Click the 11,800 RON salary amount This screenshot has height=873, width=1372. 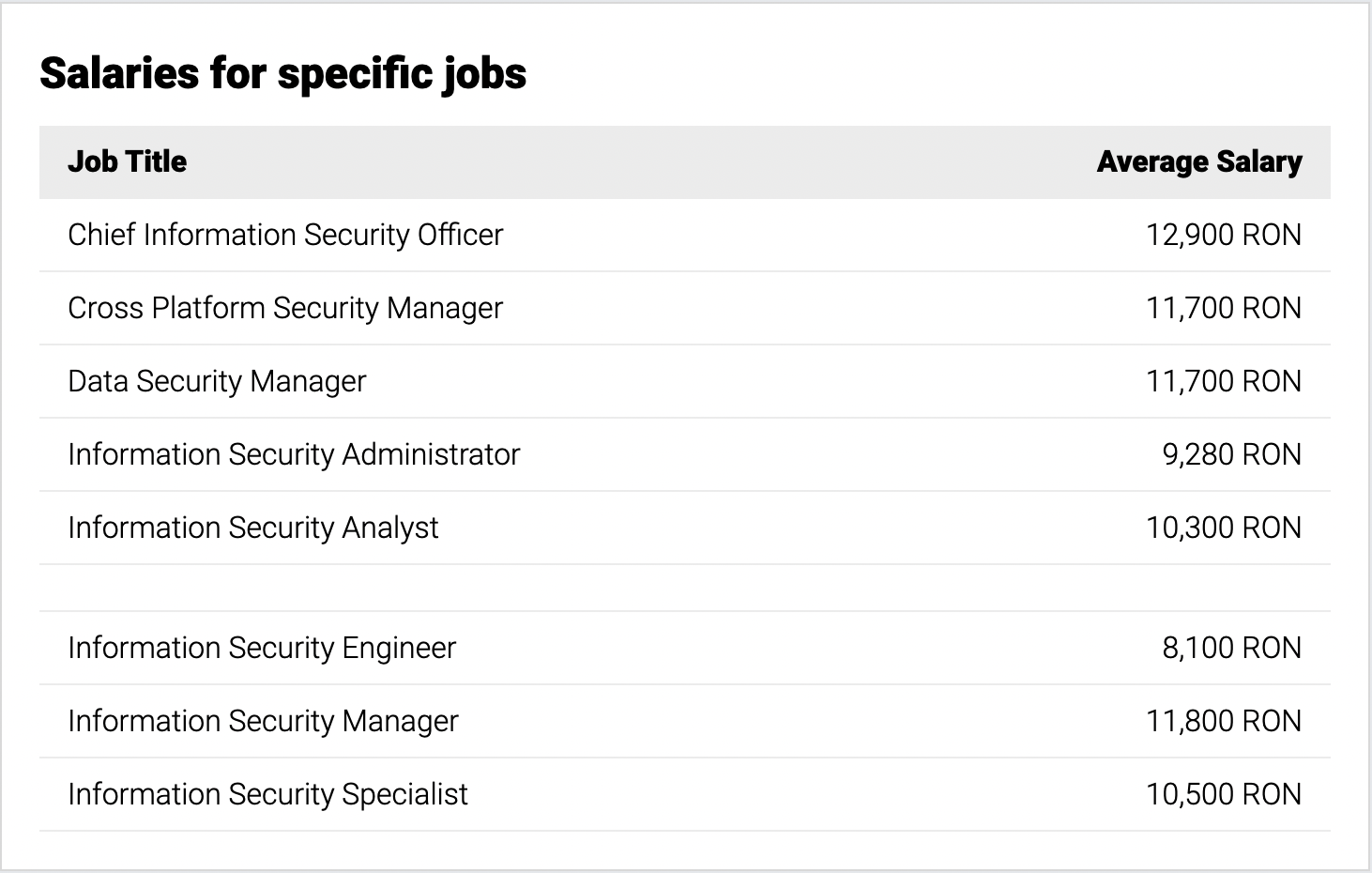[x=1224, y=721]
